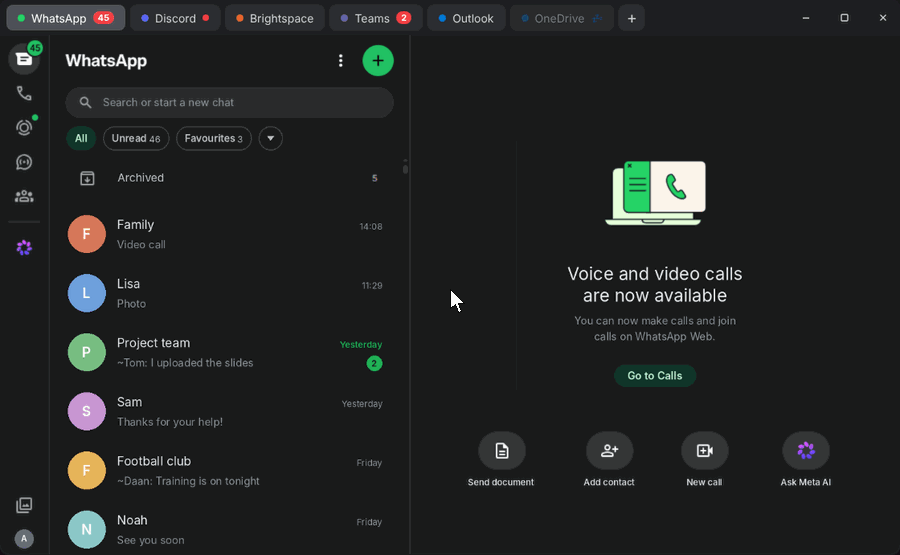900x555 pixels.
Task: Click into the Search or start a new chat field
Action: pyautogui.click(x=230, y=103)
